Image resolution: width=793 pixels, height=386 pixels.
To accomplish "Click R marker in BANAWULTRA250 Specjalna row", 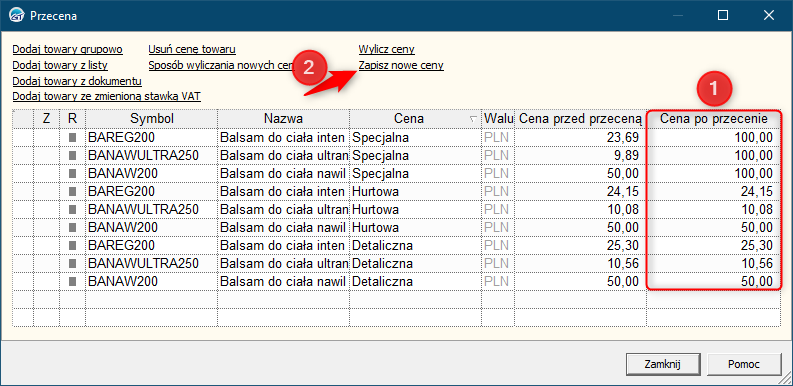I will 73,155.
